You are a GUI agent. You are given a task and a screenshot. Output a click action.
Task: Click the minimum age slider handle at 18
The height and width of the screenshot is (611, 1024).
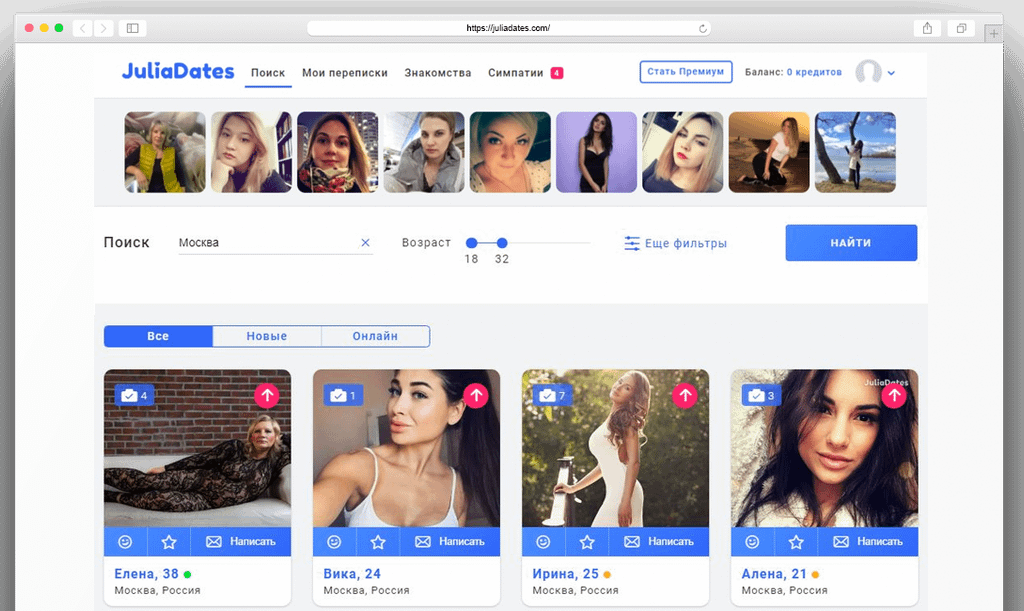[472, 243]
